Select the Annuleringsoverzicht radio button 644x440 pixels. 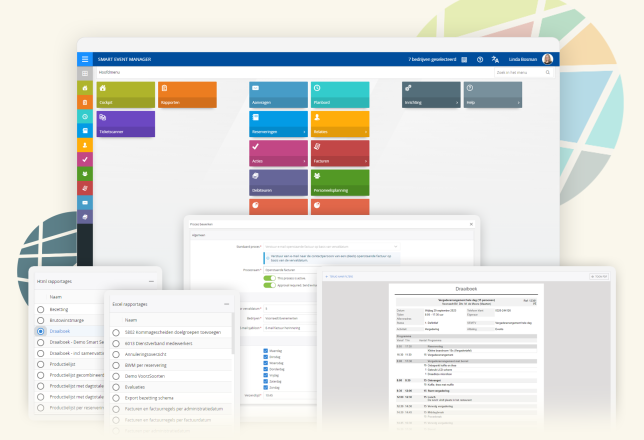point(116,354)
